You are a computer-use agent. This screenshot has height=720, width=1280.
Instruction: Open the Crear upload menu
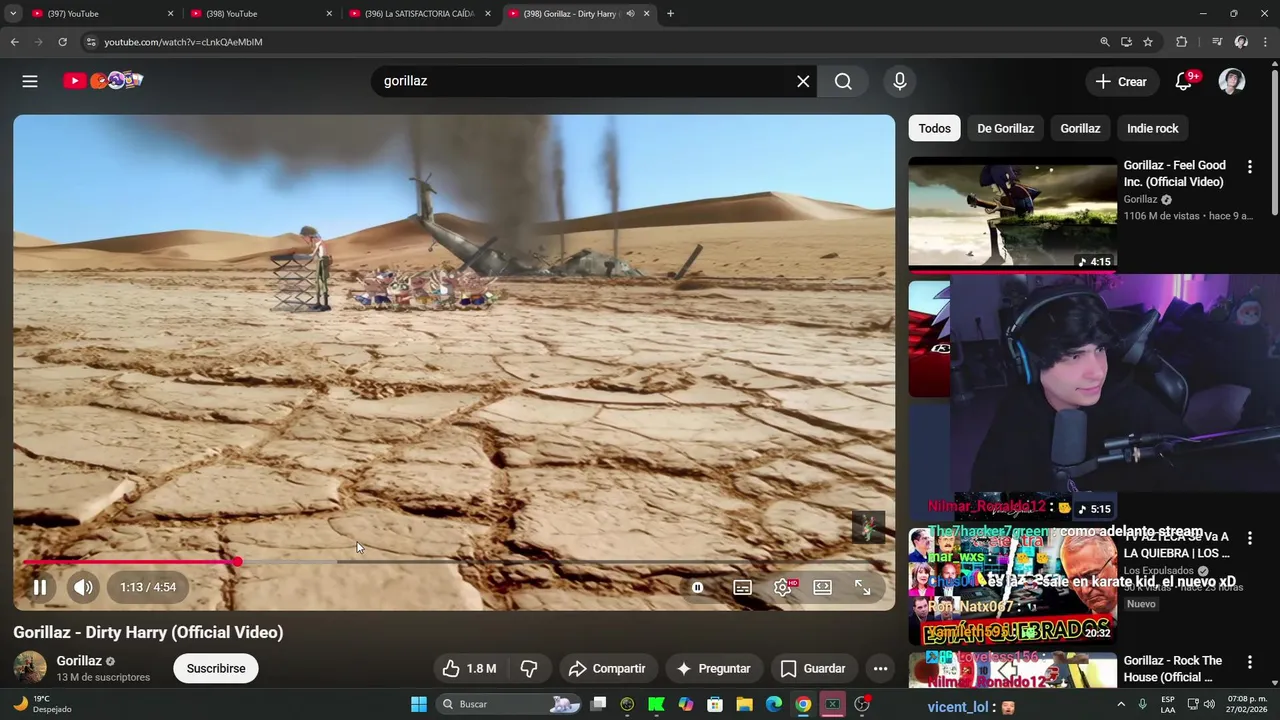pos(1121,82)
